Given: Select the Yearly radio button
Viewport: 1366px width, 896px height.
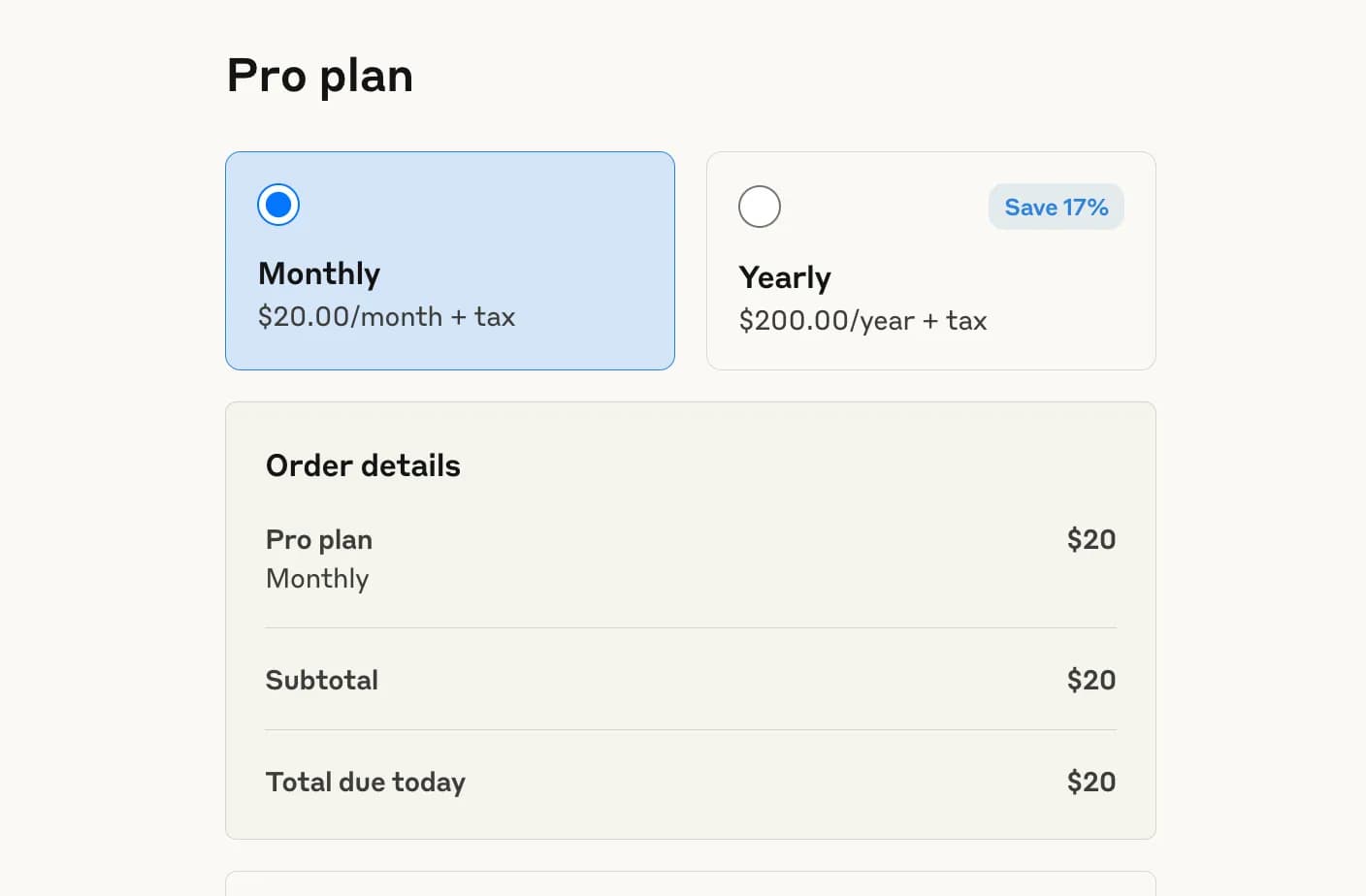Looking at the screenshot, I should click(760, 207).
